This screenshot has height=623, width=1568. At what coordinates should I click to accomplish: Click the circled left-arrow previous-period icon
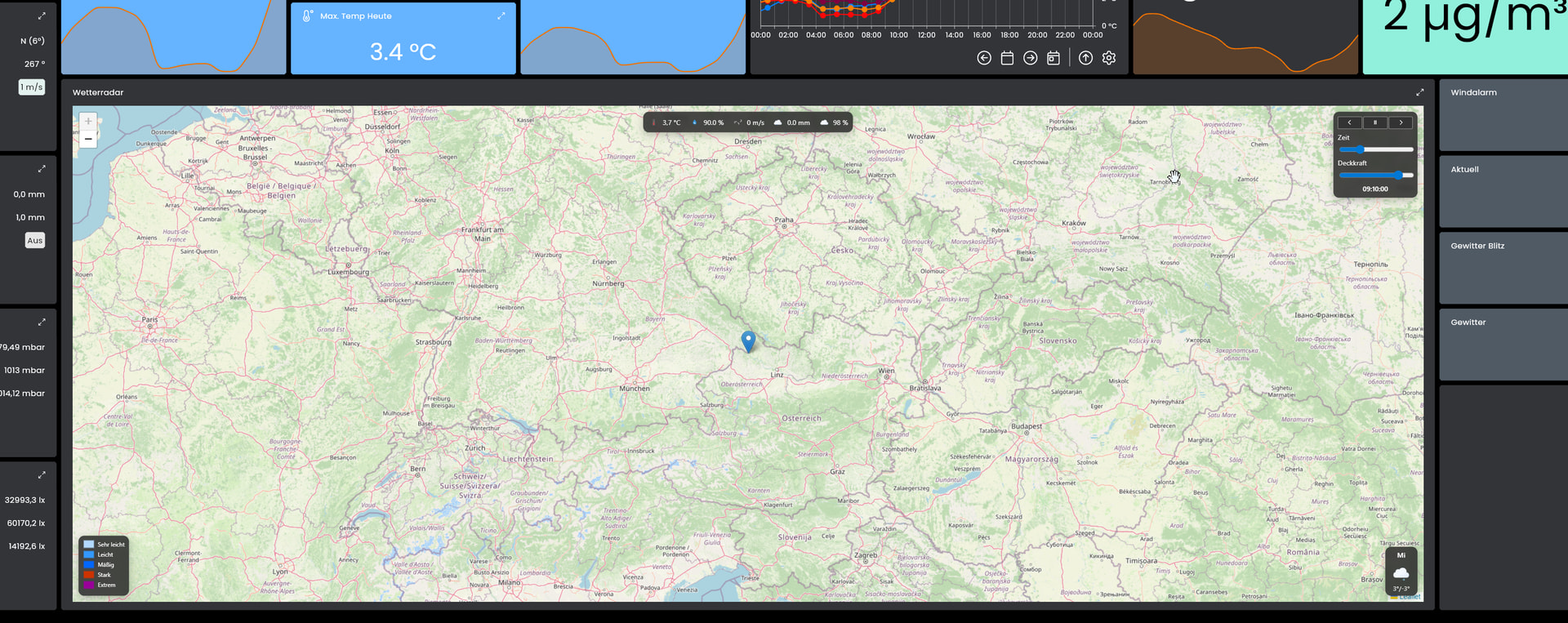coord(984,58)
